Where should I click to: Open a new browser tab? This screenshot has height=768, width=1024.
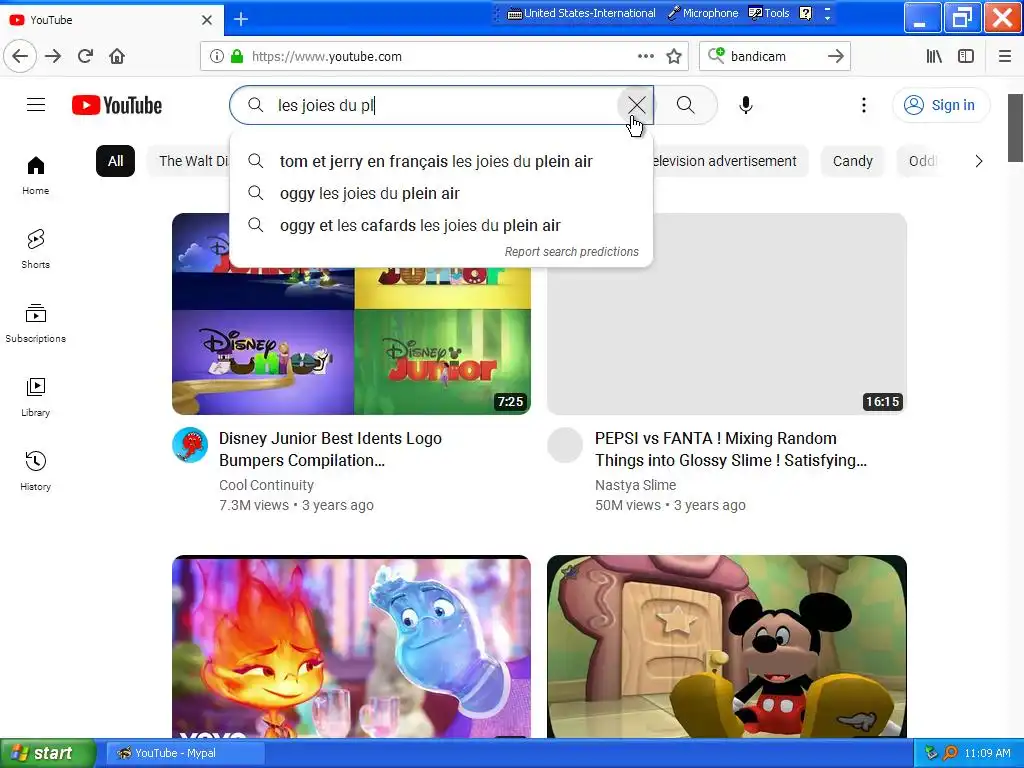point(241,19)
